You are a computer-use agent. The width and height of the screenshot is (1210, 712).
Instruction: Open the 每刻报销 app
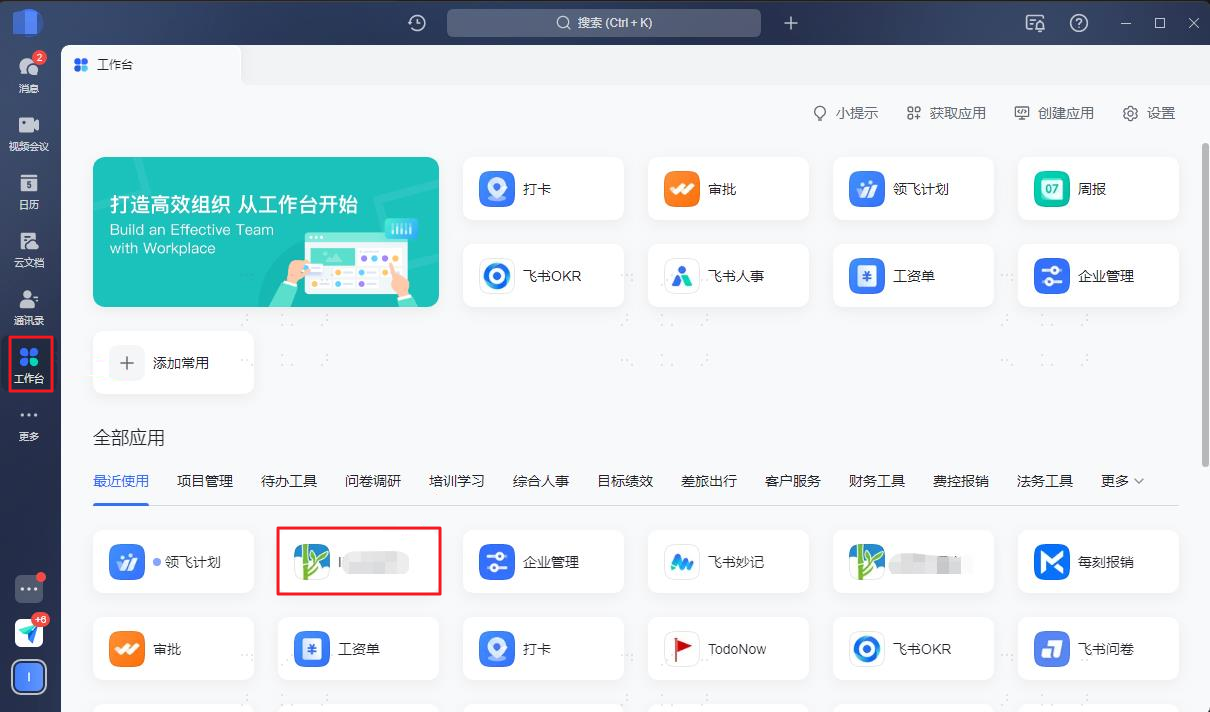click(1098, 562)
